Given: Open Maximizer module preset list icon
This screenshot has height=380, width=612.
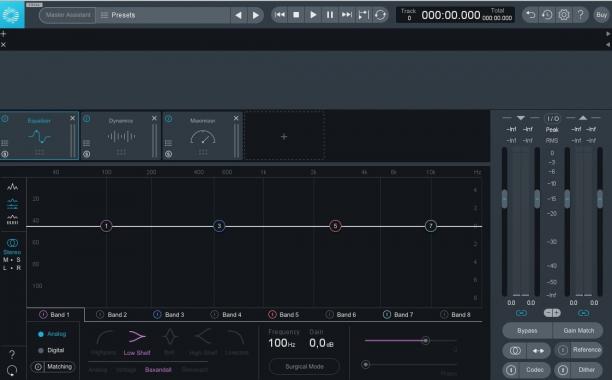Looking at the screenshot, I should [x=169, y=143].
